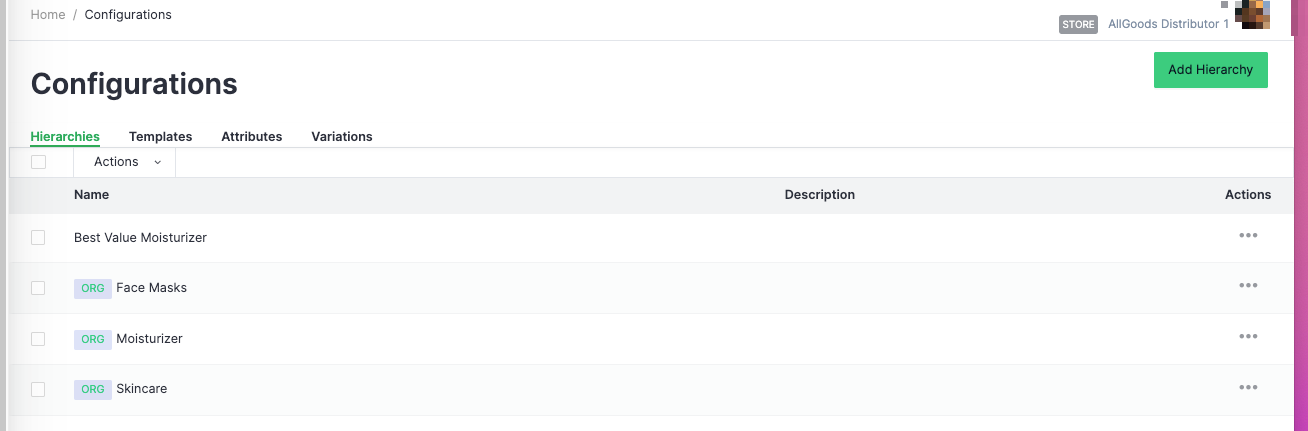Expand the Actions bulk dropdown
Image resolution: width=1308 pixels, height=431 pixels.
tap(126, 162)
